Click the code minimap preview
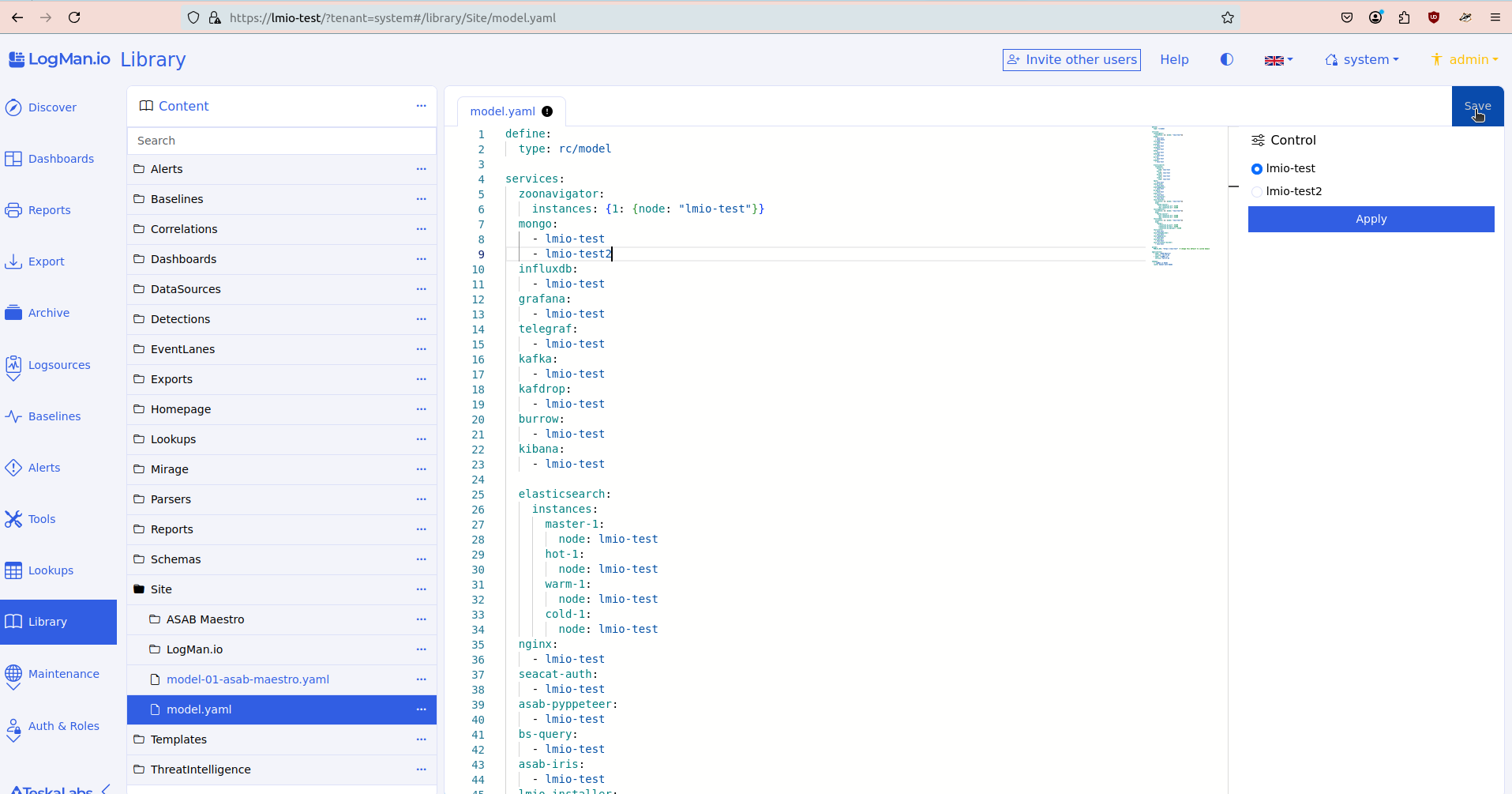Viewport: 1512px width, 794px height. [x=1176, y=196]
